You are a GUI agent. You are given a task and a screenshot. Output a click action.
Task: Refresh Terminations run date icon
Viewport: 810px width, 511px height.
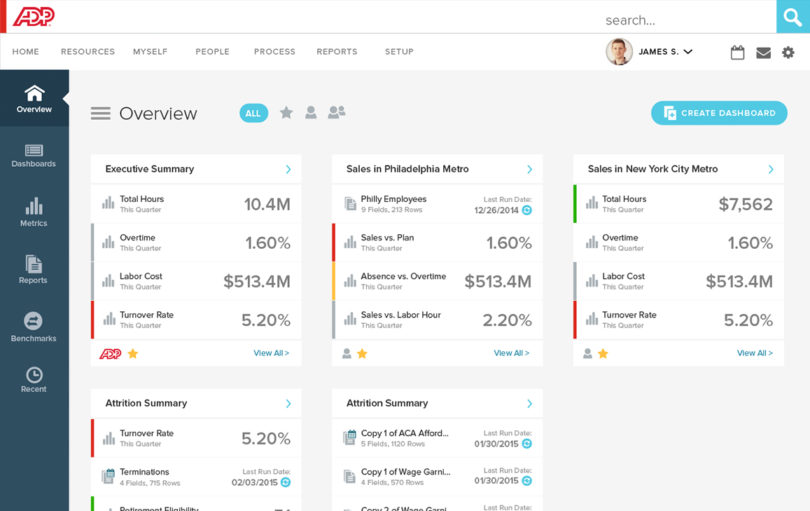tap(286, 482)
